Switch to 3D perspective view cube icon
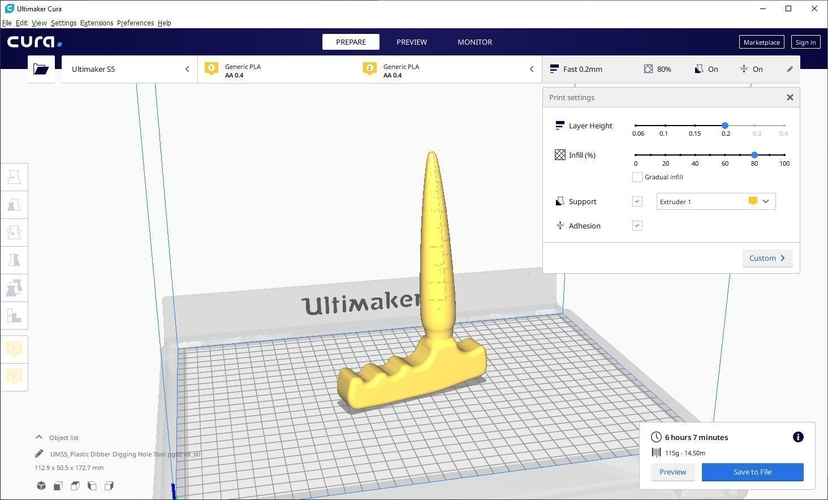This screenshot has height=500, width=828. (x=41, y=486)
